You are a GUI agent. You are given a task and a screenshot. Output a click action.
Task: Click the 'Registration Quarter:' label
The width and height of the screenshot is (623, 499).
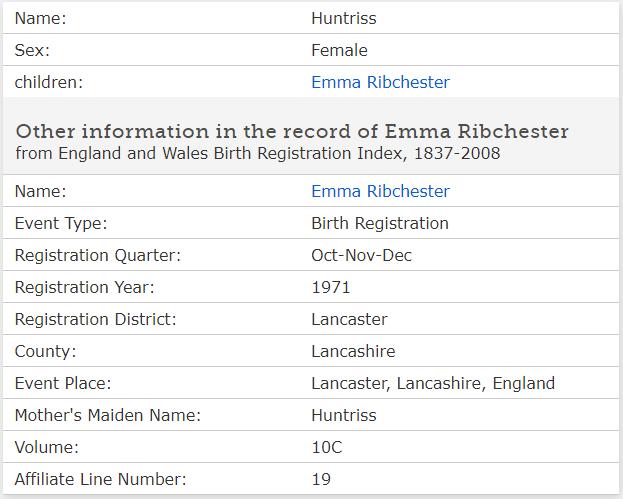pyautogui.click(x=98, y=255)
